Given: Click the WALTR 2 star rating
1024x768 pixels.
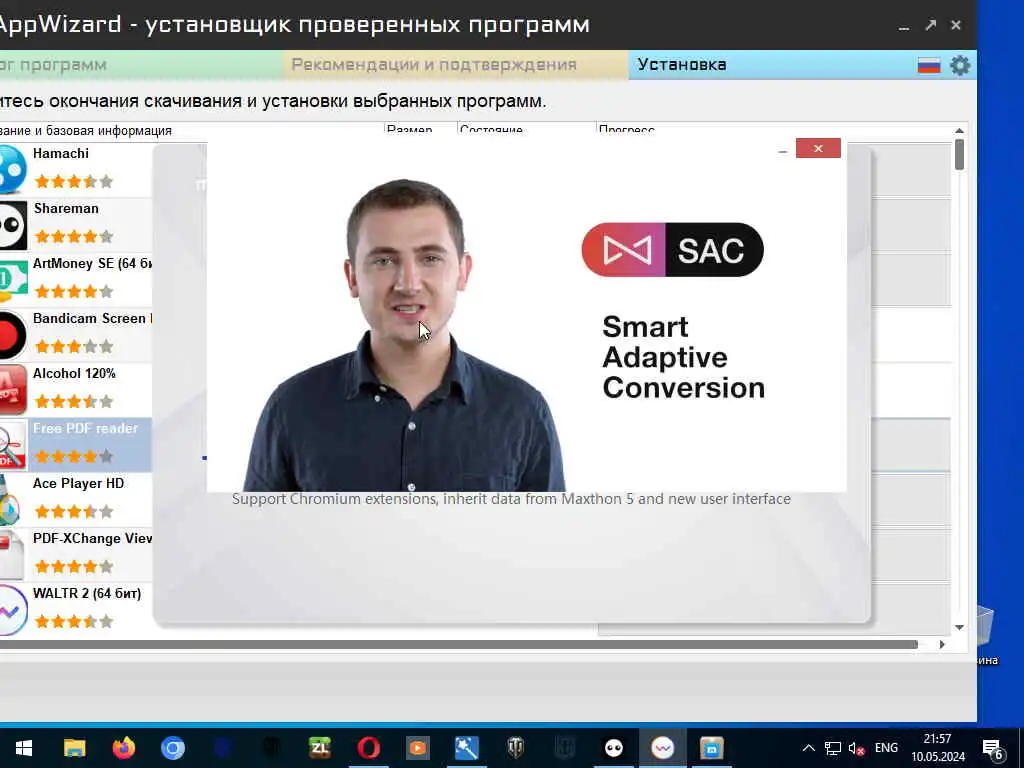Looking at the screenshot, I should click(x=74, y=621).
